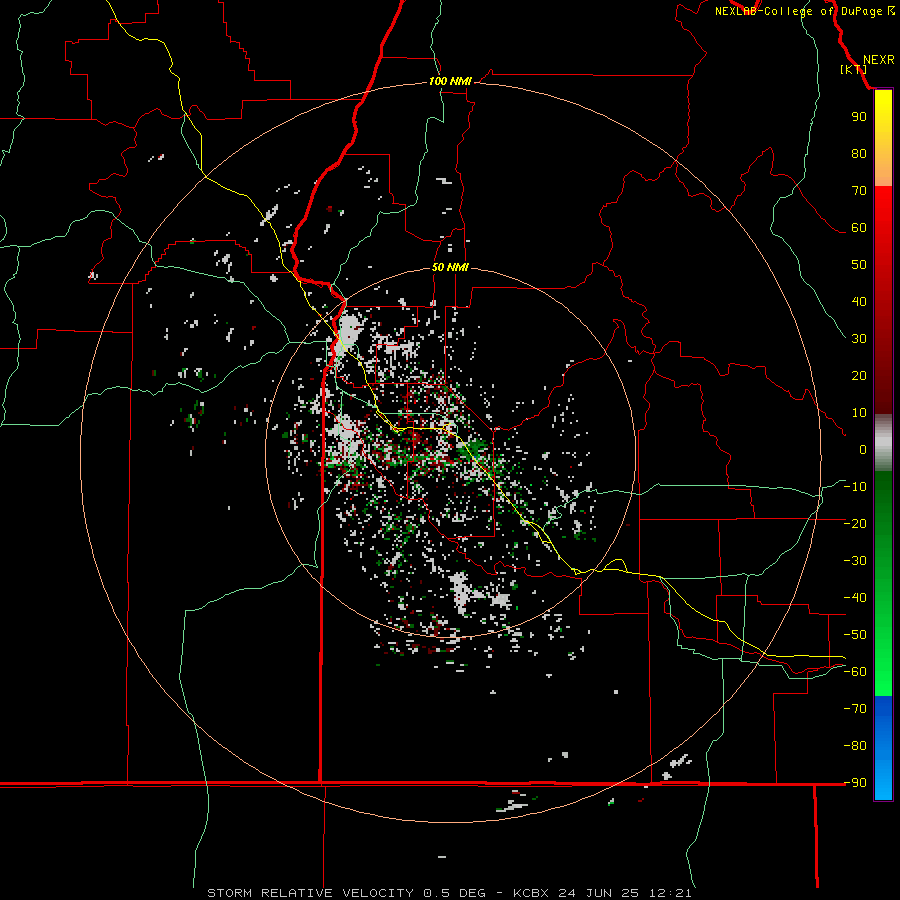Click the positive 10 scale value
This screenshot has height=900, width=900.
859,413
